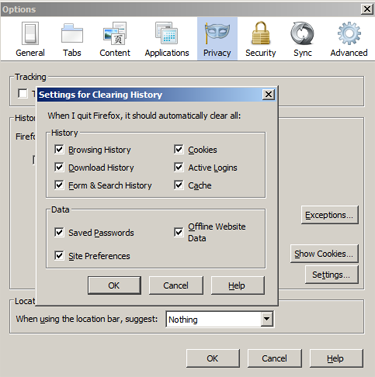Open the Security padlock icon pane
Screen dimensions: 375x377
click(261, 34)
